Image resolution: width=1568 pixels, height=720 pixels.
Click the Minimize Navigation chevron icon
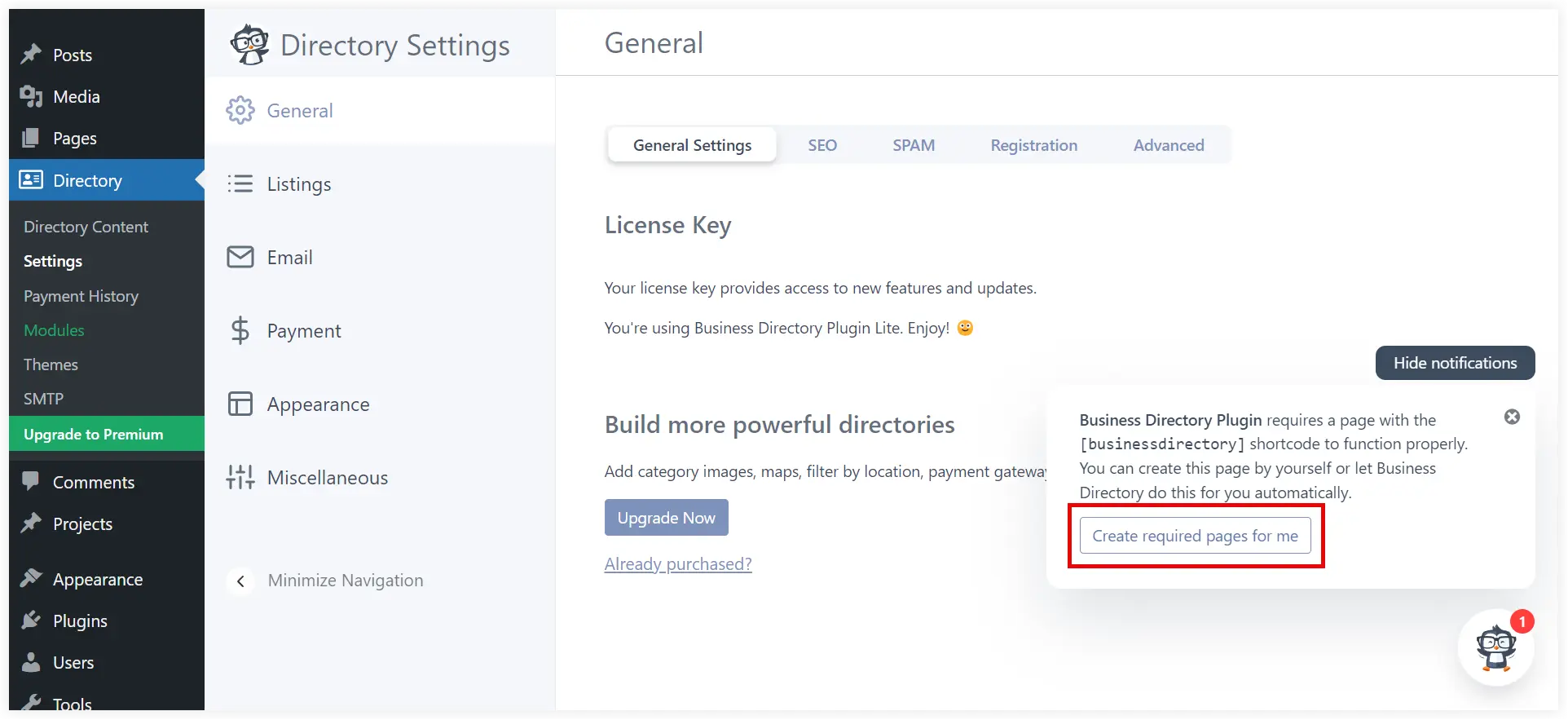(240, 581)
